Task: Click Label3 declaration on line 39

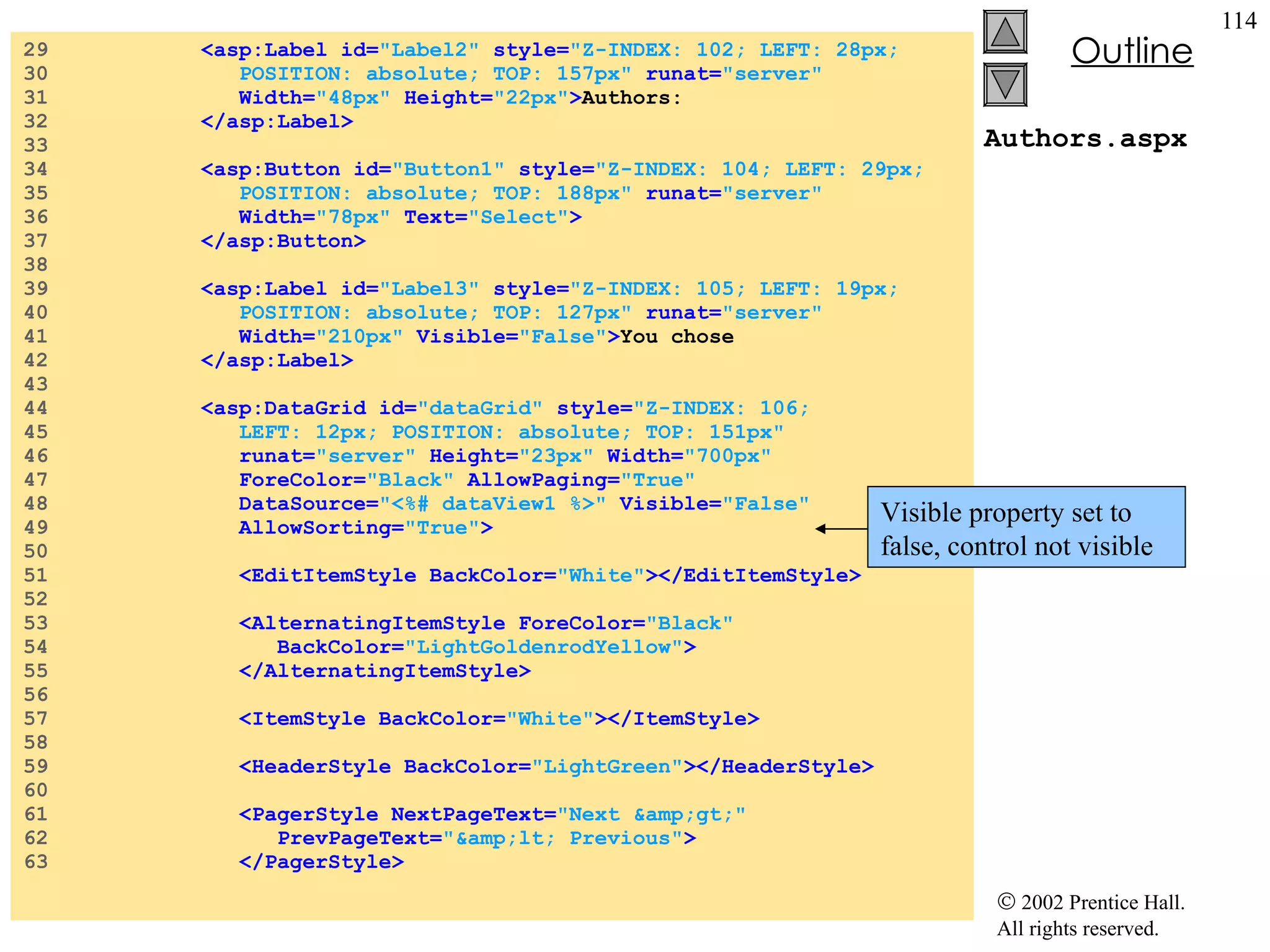Action: pyautogui.click(x=549, y=289)
